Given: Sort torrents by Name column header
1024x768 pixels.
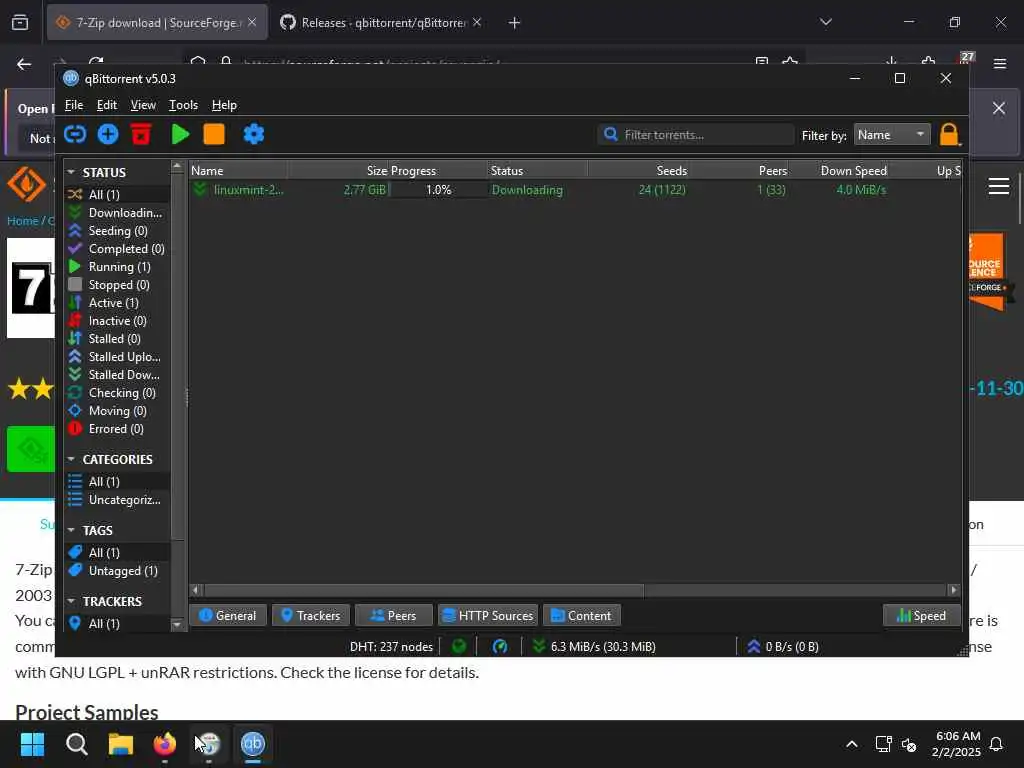Looking at the screenshot, I should tap(238, 170).
